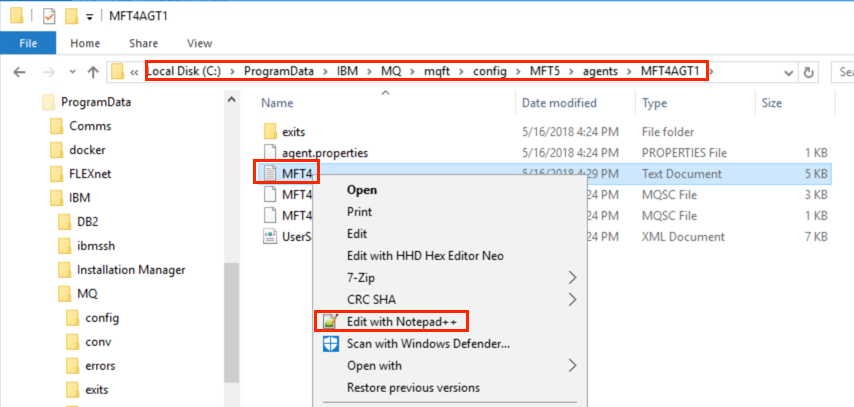Select MQ folder in the tree

click(x=87, y=294)
